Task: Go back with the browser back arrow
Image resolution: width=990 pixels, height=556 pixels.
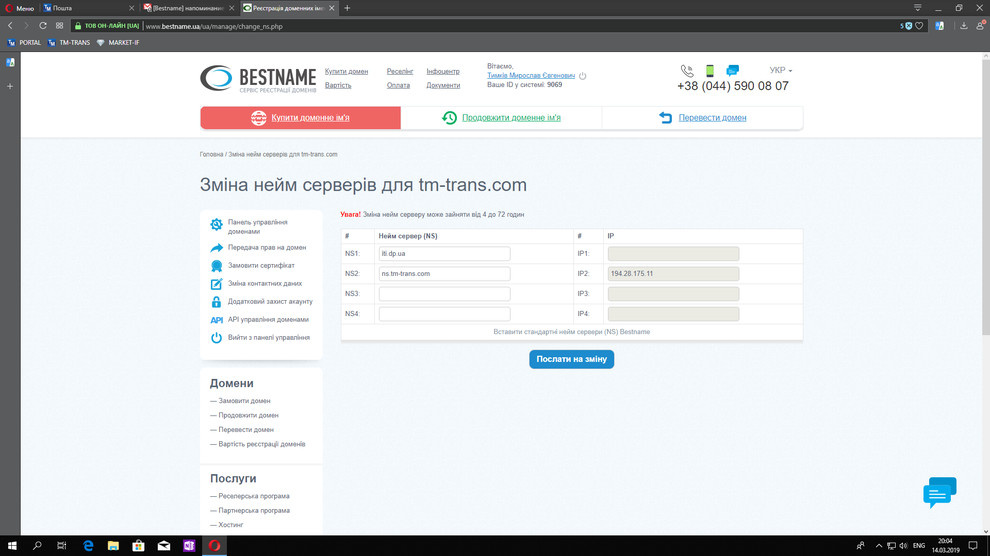Action: 10,26
